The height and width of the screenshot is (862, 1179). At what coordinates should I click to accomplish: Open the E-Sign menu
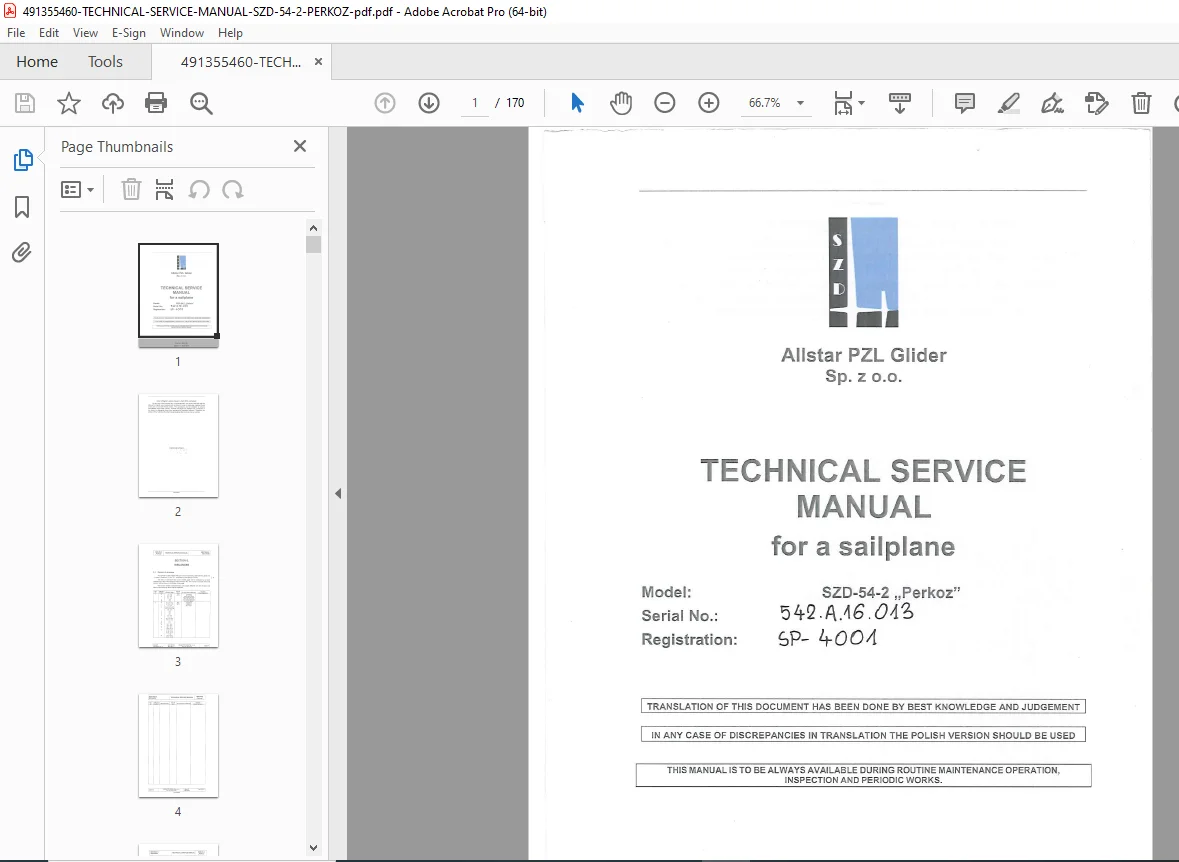pyautogui.click(x=129, y=33)
